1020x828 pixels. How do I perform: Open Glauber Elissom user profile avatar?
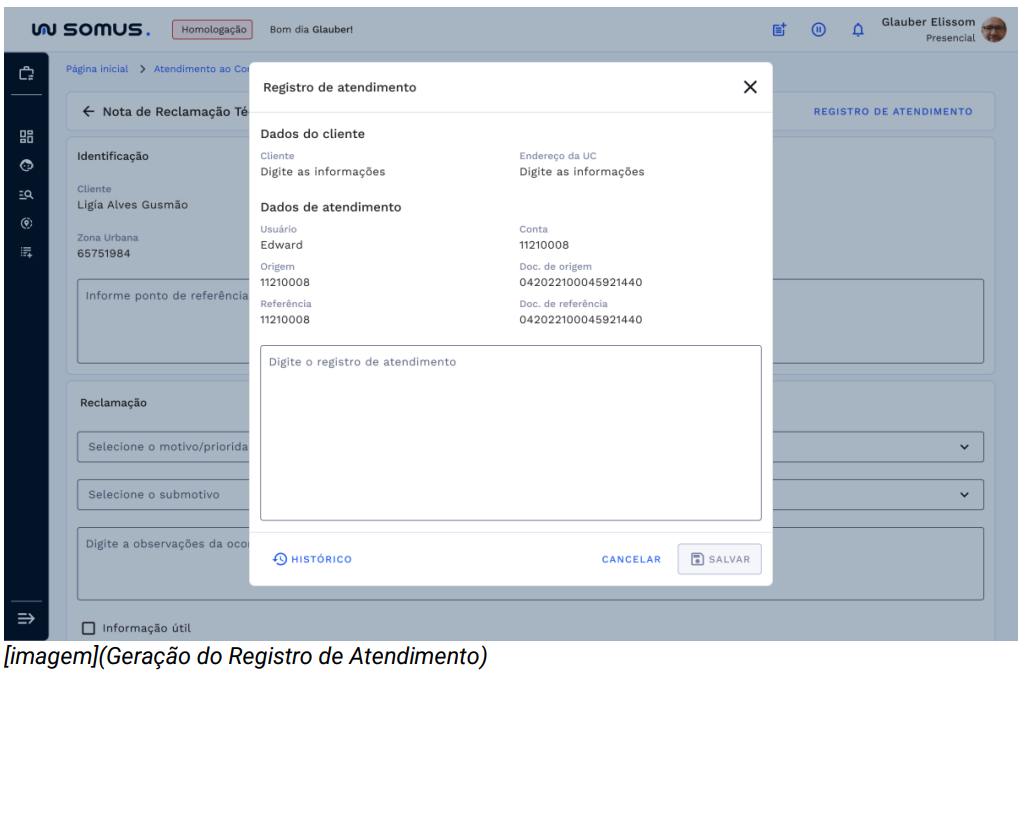(x=993, y=30)
